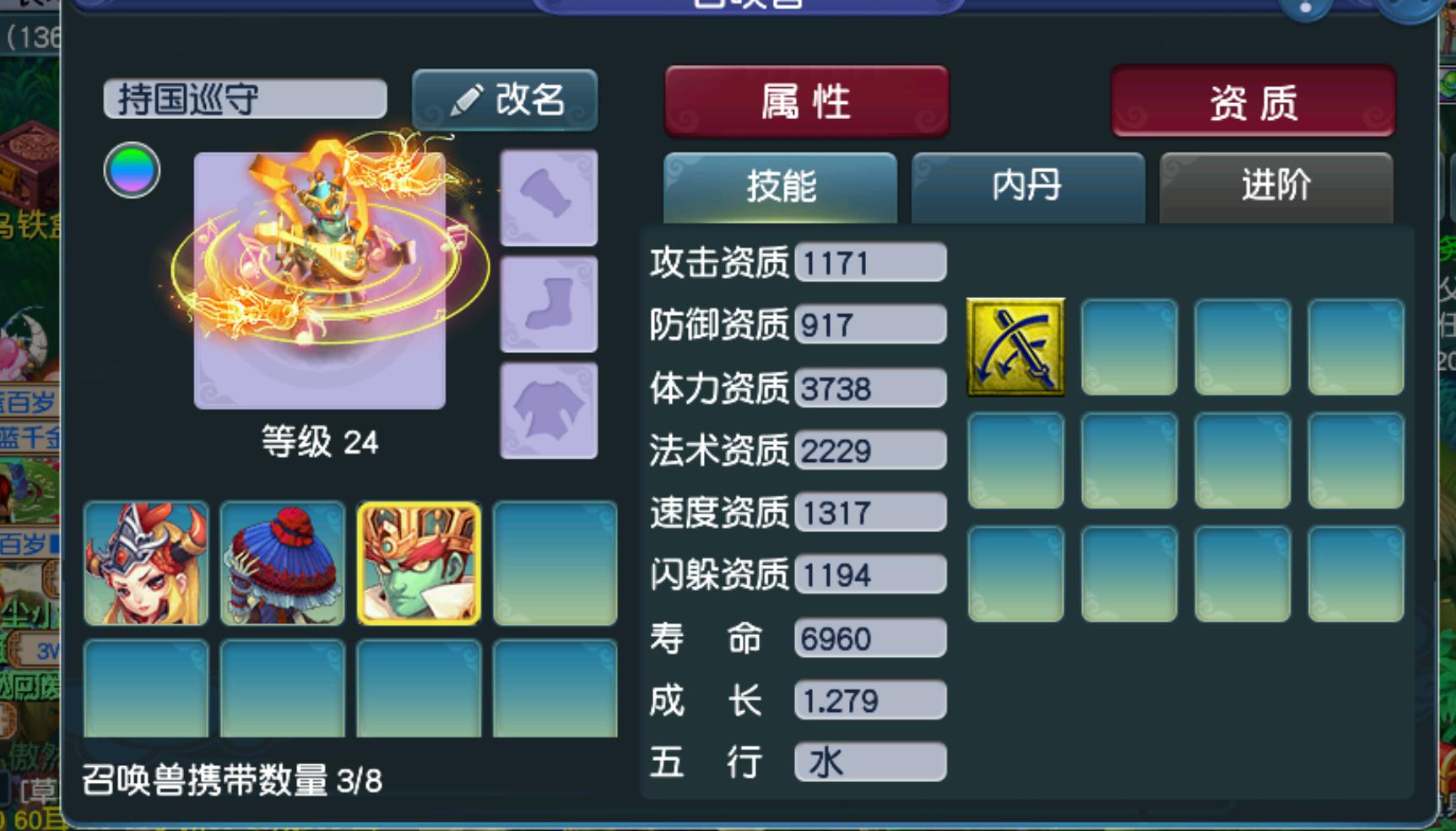Click the empty skill slot beside swords icon
The image size is (1456, 831).
[1129, 346]
